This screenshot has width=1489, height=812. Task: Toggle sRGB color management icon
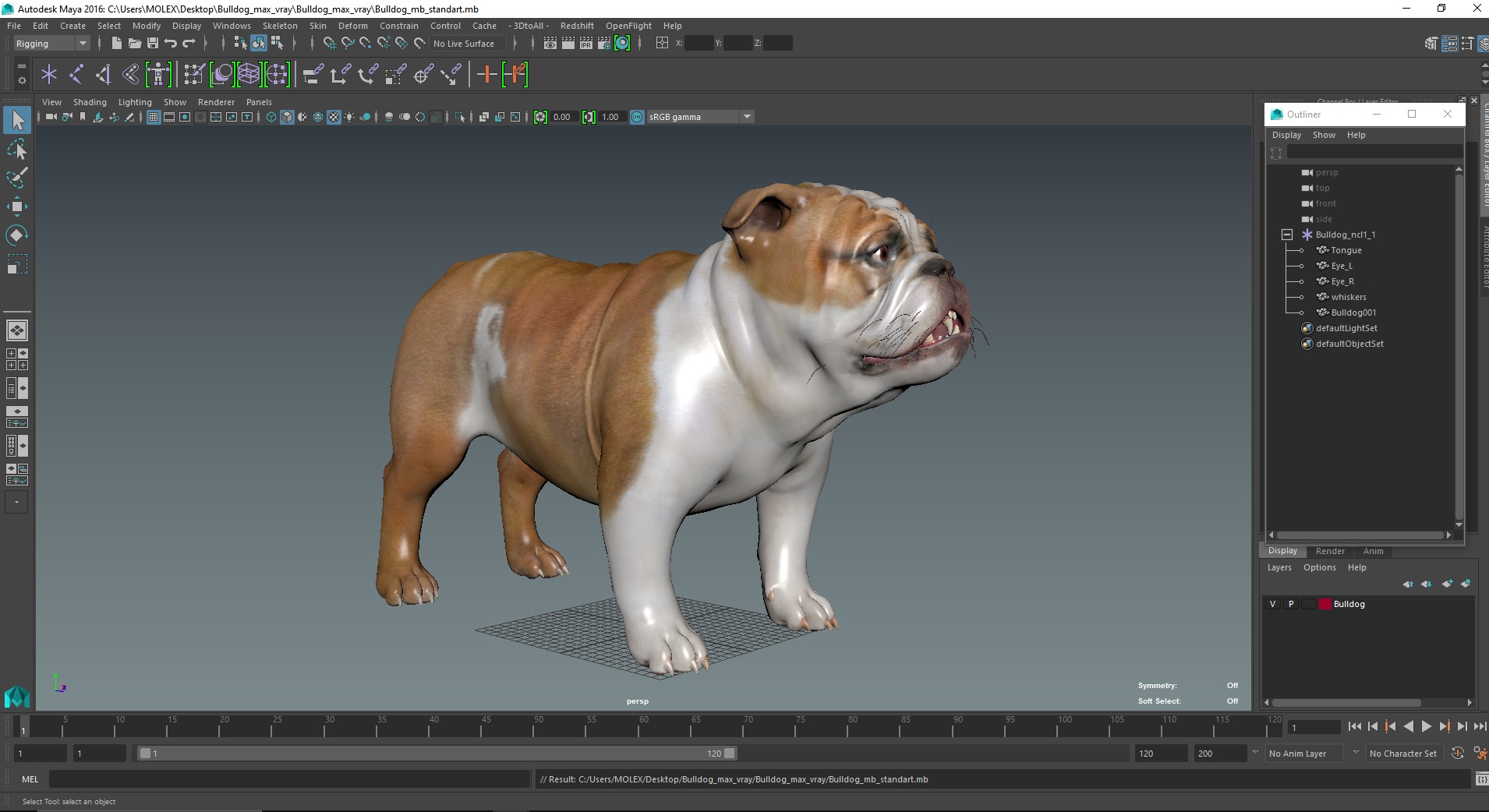click(x=637, y=117)
